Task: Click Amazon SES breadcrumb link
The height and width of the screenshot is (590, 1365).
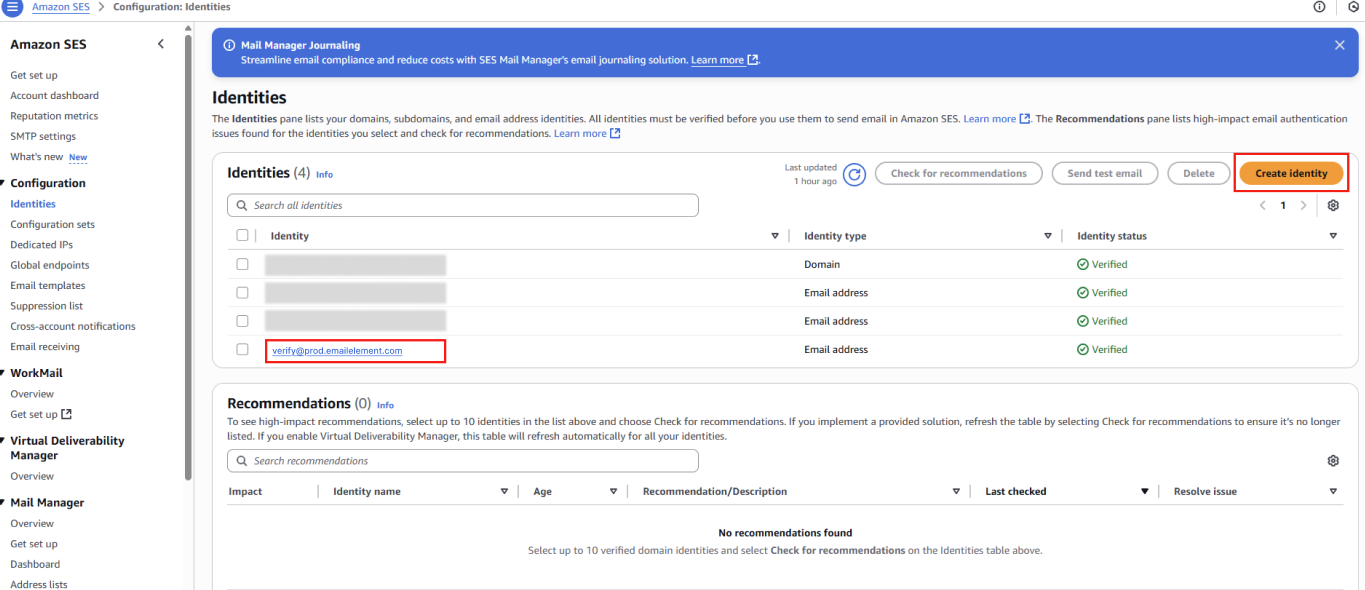Action: pos(60,7)
